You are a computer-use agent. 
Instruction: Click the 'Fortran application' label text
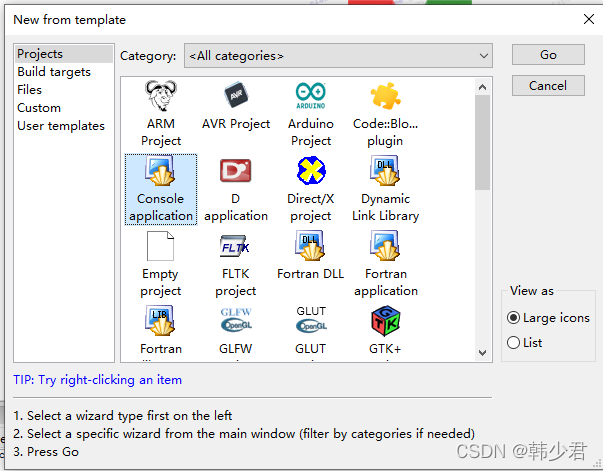tap(386, 282)
